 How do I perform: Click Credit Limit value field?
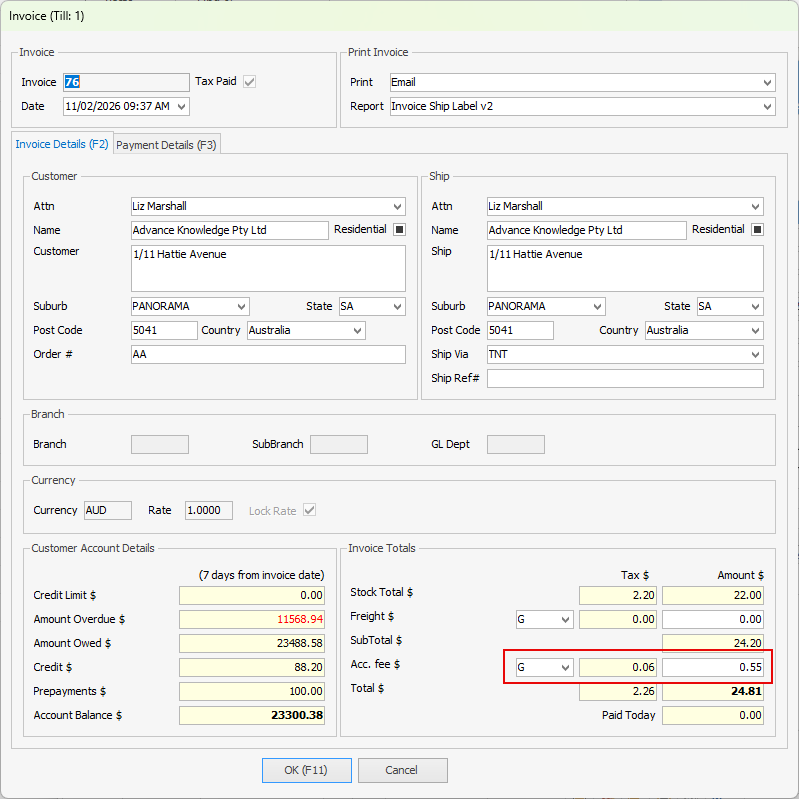[x=252, y=595]
